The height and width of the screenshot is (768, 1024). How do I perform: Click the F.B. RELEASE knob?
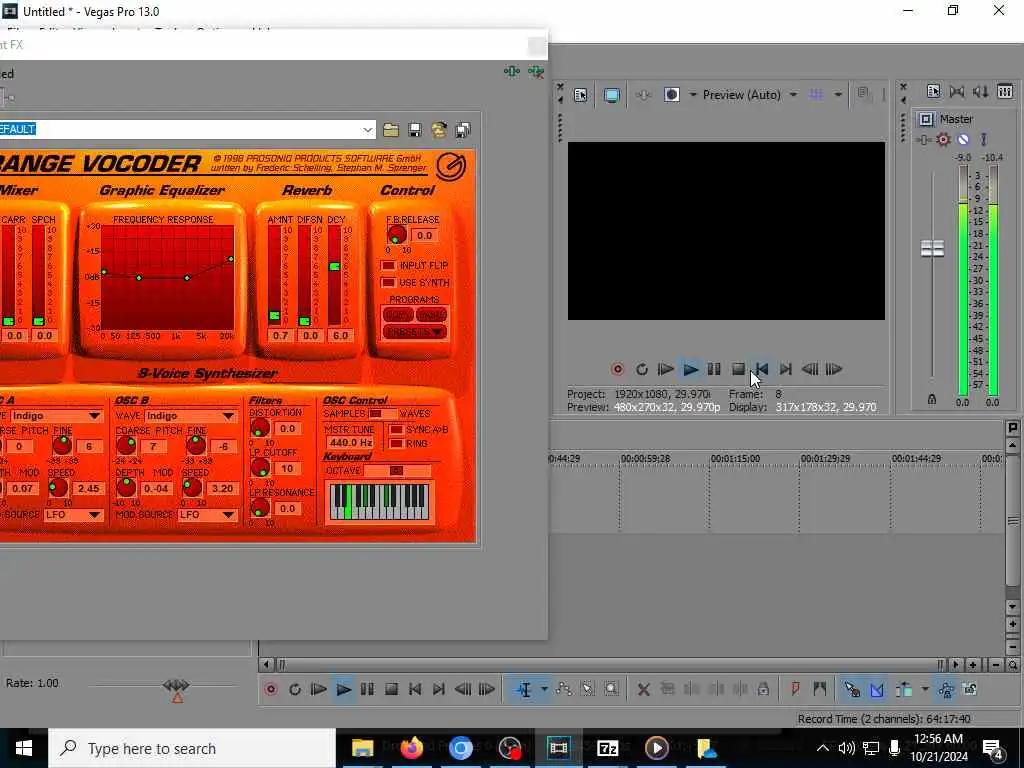(x=396, y=235)
